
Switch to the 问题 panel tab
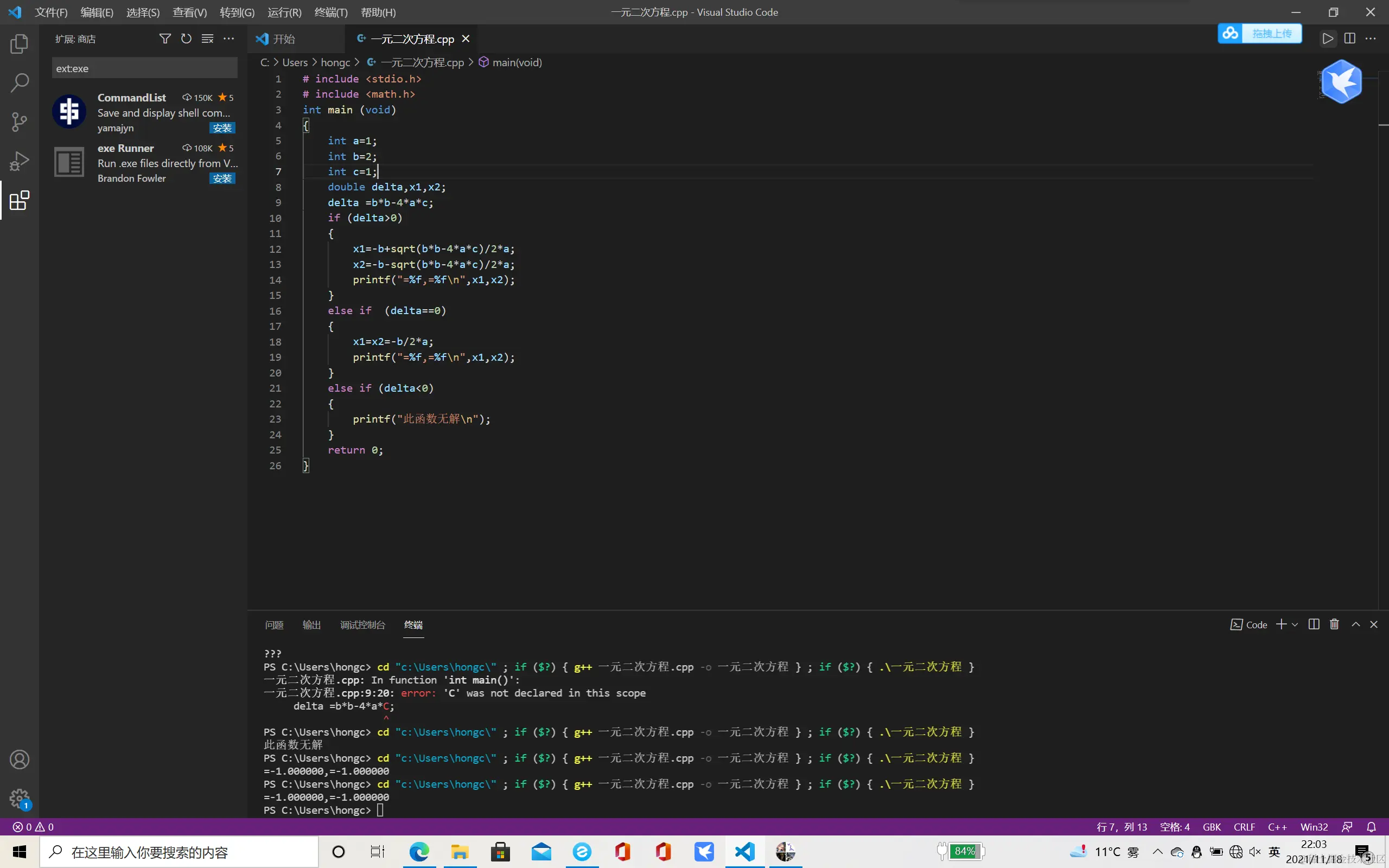coord(274,624)
